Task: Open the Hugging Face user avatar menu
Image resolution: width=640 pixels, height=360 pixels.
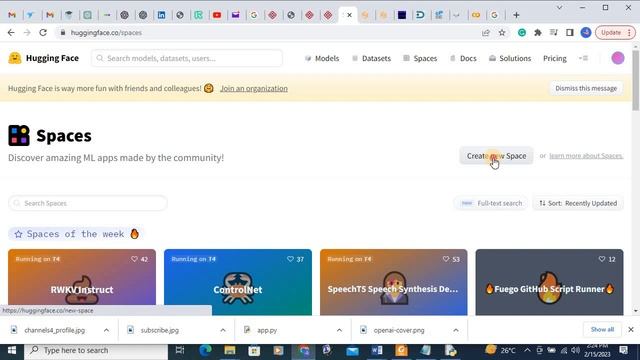Action: tap(618, 58)
